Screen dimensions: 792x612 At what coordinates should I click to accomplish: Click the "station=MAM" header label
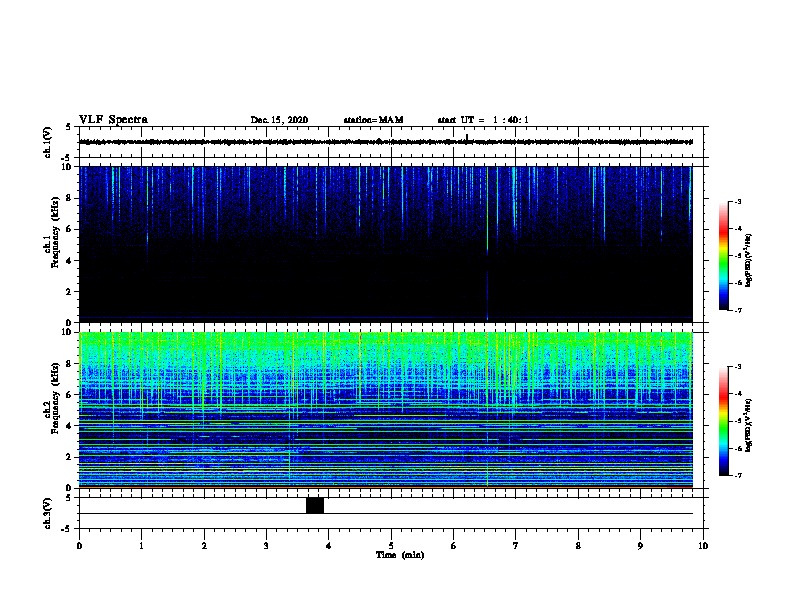(373, 120)
